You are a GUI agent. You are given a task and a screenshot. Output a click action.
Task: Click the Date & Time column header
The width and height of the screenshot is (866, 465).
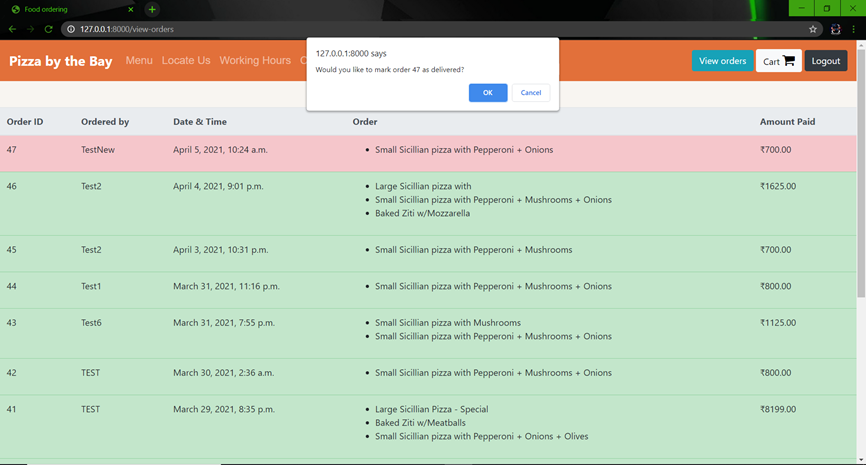[x=200, y=121]
